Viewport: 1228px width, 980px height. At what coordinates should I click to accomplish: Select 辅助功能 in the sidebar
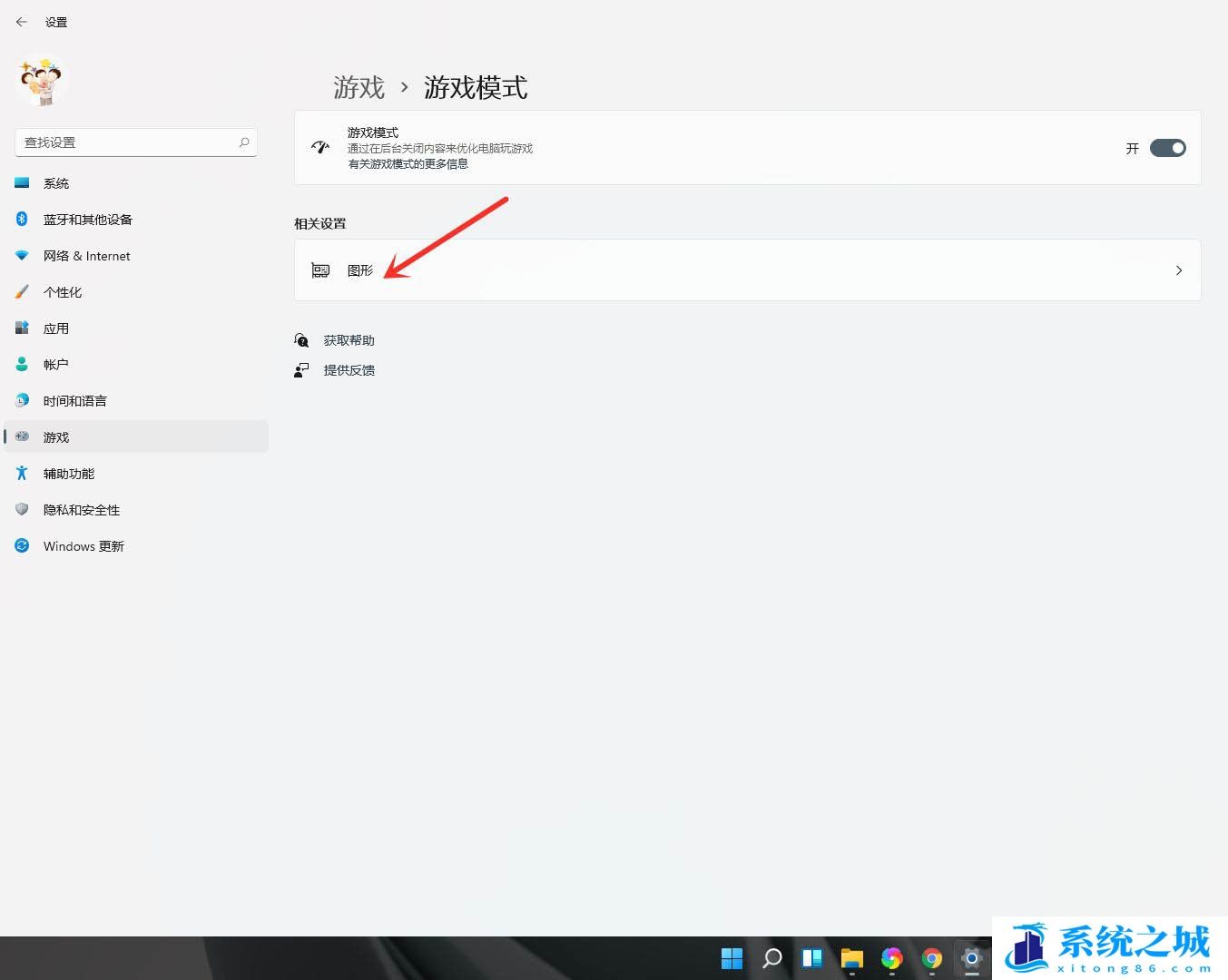pos(69,473)
